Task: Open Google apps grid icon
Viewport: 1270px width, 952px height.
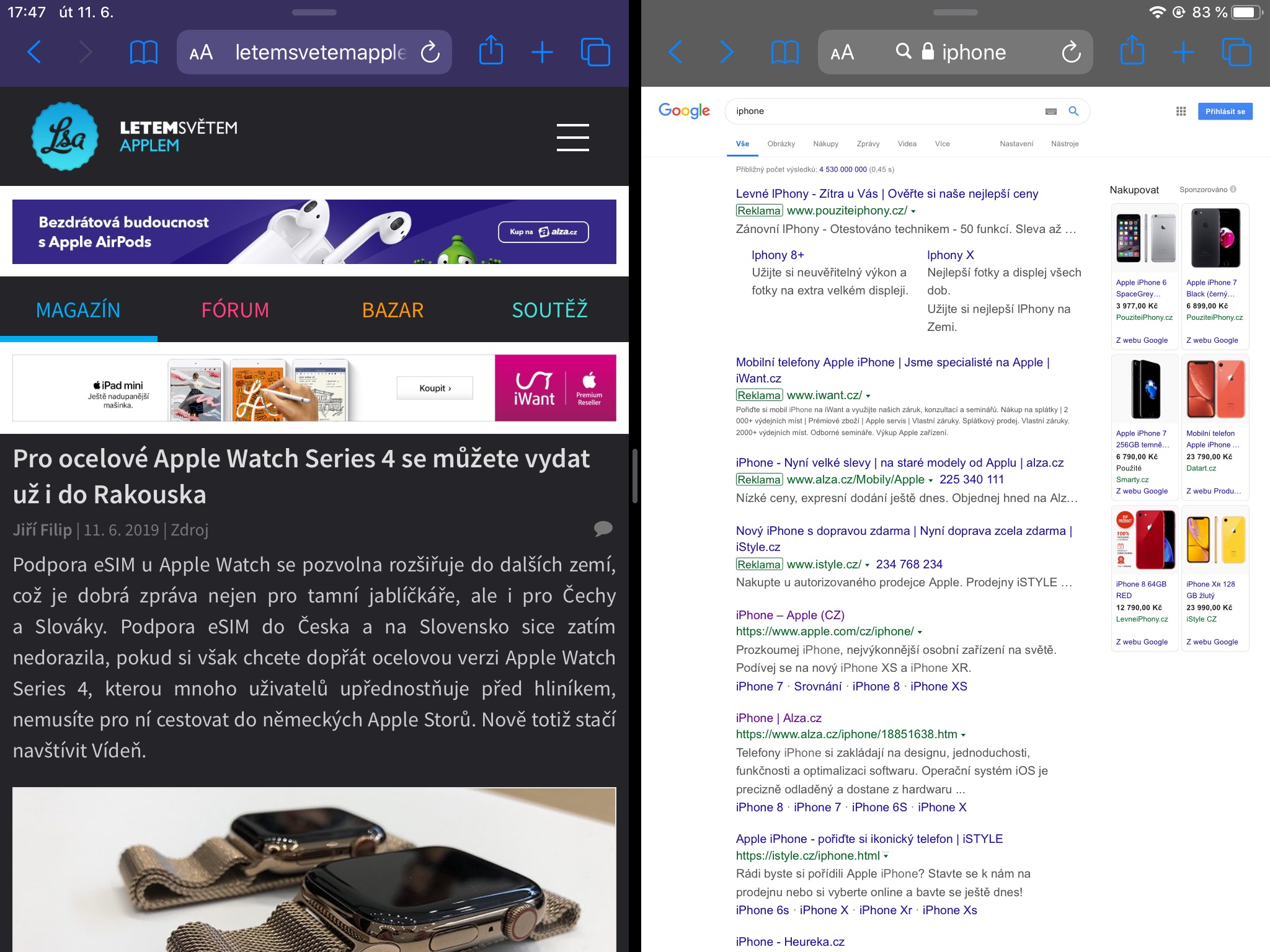Action: click(1181, 111)
